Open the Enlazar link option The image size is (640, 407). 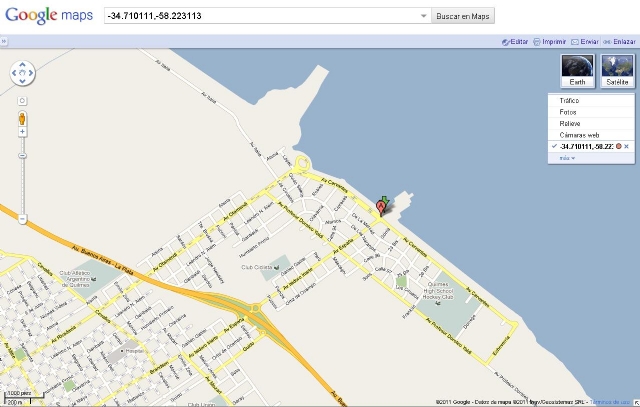point(620,42)
